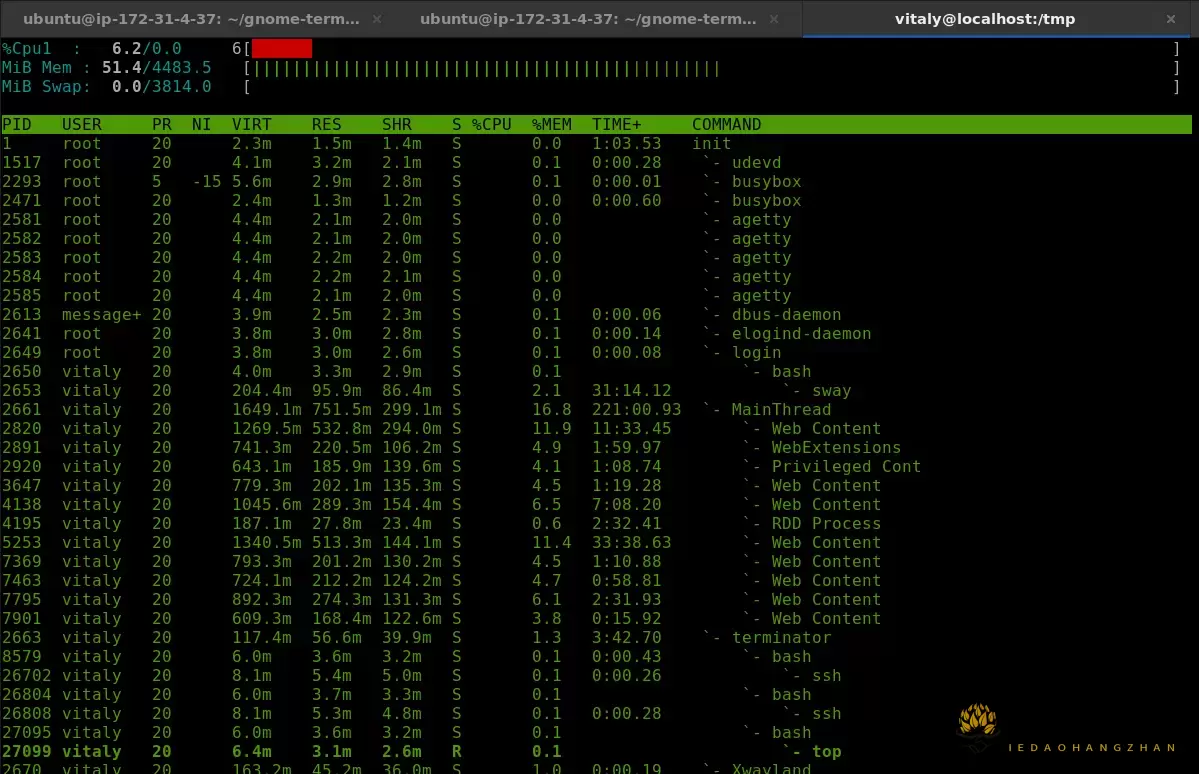The height and width of the screenshot is (774, 1199).
Task: Close the first ubuntu terminal tab
Action: (x=377, y=19)
